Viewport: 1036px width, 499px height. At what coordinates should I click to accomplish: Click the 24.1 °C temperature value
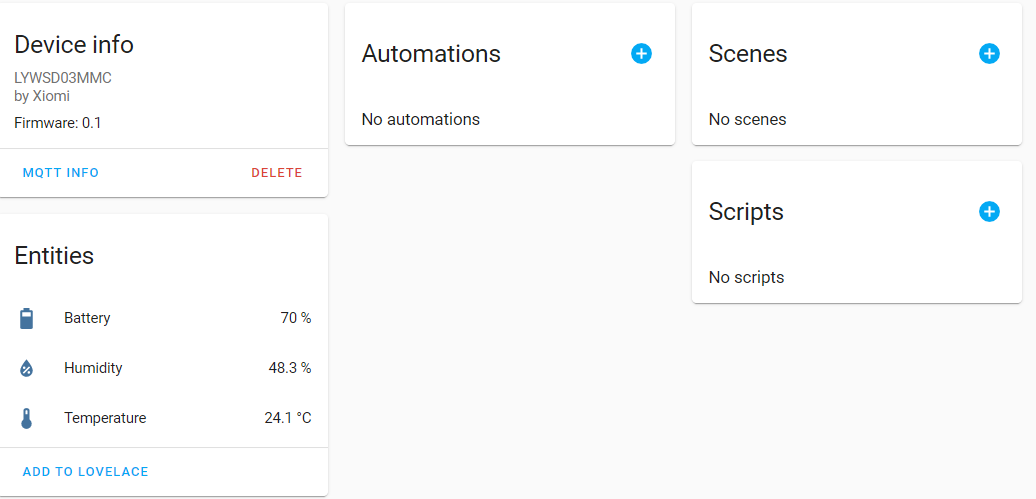pos(287,418)
